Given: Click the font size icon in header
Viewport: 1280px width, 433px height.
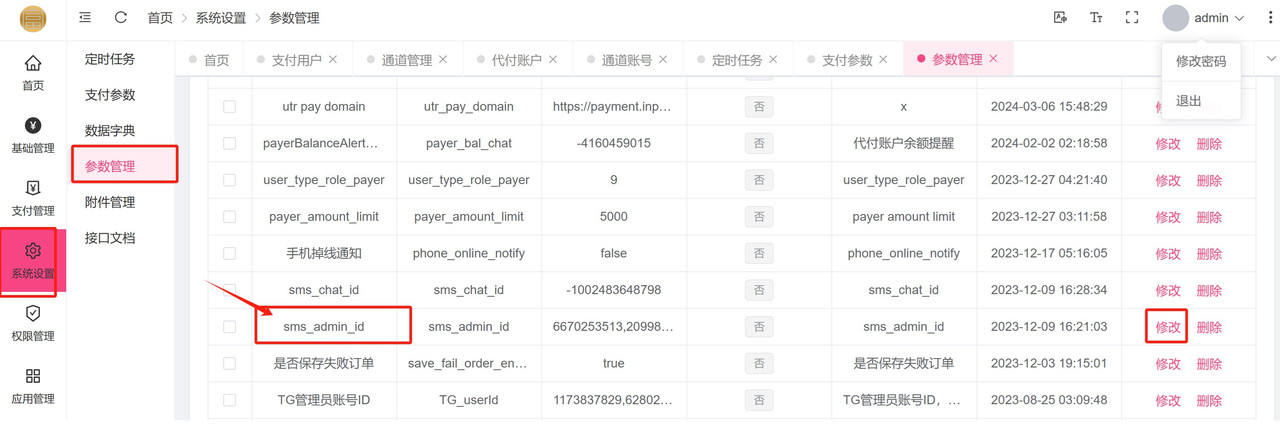Looking at the screenshot, I should 1096,18.
